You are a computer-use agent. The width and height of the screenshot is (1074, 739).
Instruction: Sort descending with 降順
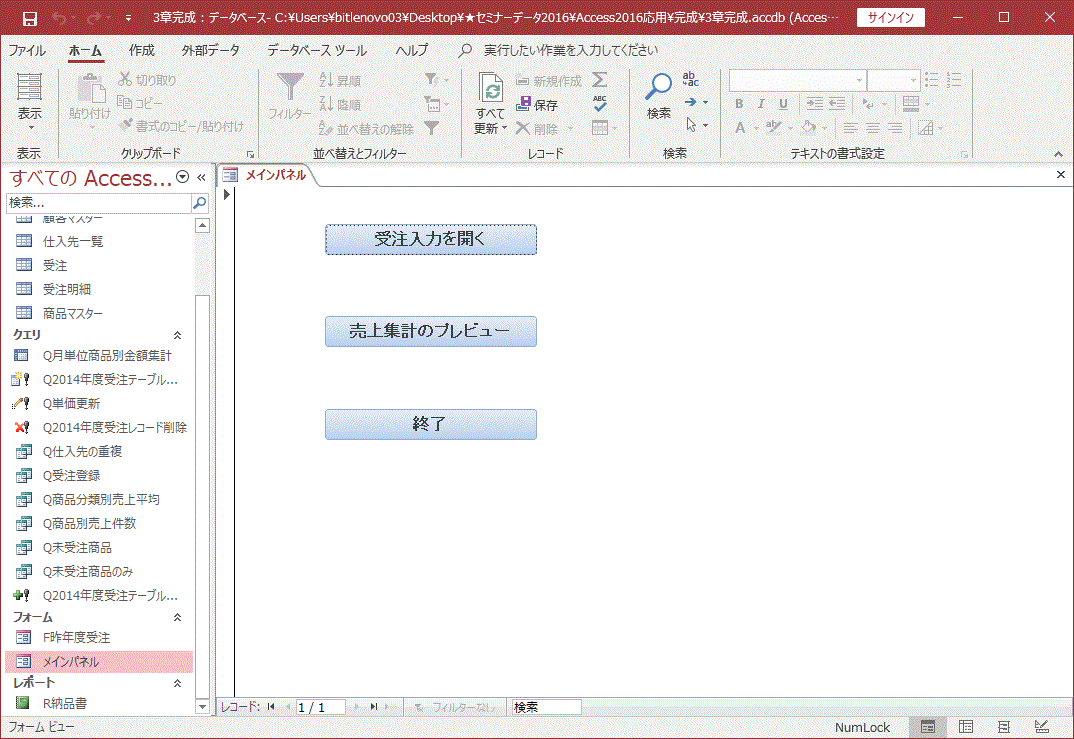click(x=340, y=104)
